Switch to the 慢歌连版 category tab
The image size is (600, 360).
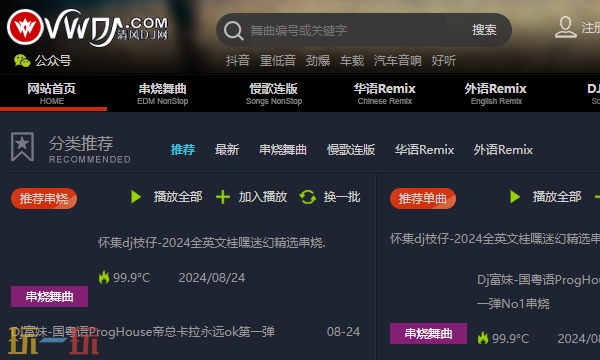click(351, 150)
